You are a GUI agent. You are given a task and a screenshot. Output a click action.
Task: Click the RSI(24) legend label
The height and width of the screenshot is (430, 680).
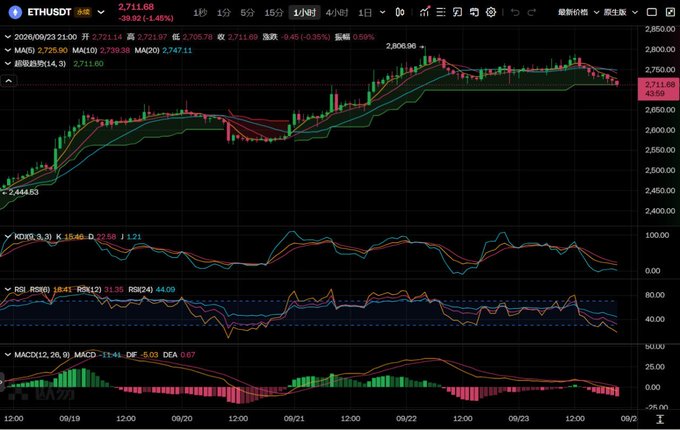(141, 289)
